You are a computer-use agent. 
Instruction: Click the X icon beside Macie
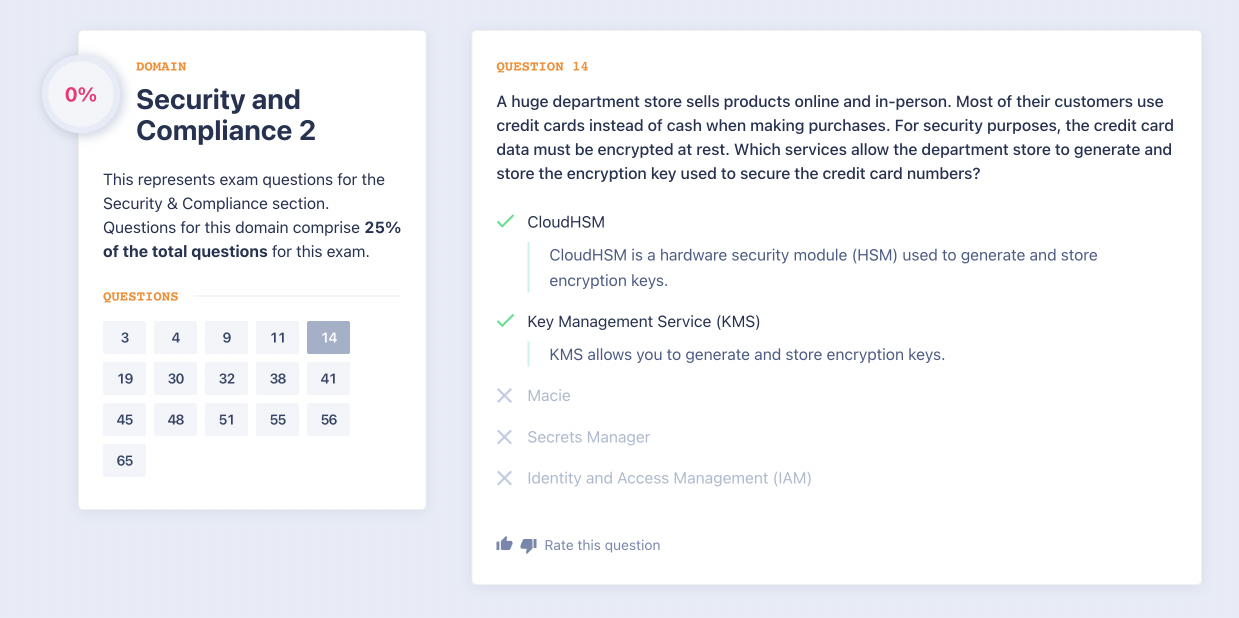click(x=505, y=396)
